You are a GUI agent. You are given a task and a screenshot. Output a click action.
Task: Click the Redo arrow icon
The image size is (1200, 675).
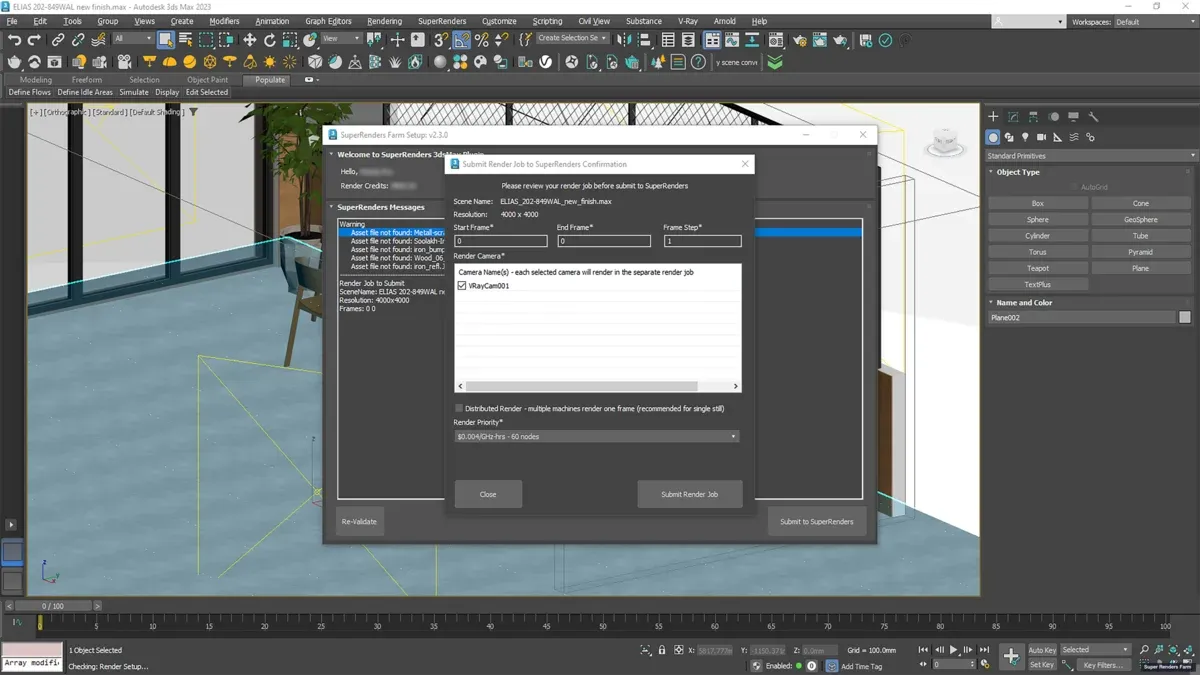coord(34,40)
